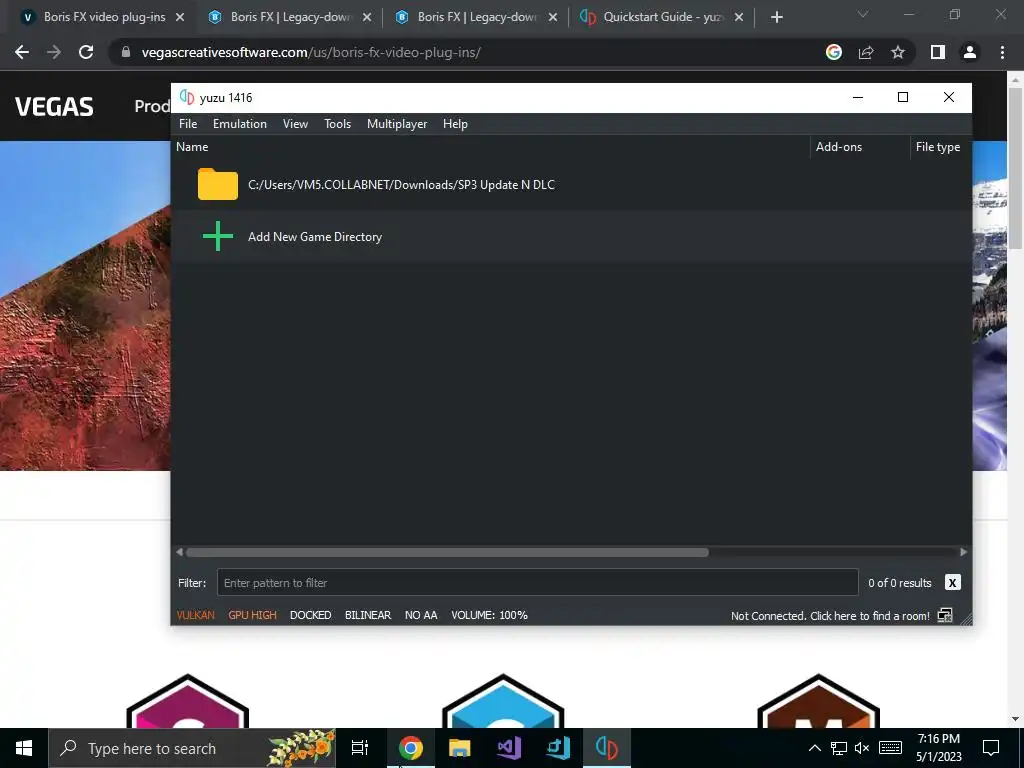Viewport: 1024px width, 768px height.
Task: Open Chrome from the taskbar
Action: pyautogui.click(x=411, y=748)
